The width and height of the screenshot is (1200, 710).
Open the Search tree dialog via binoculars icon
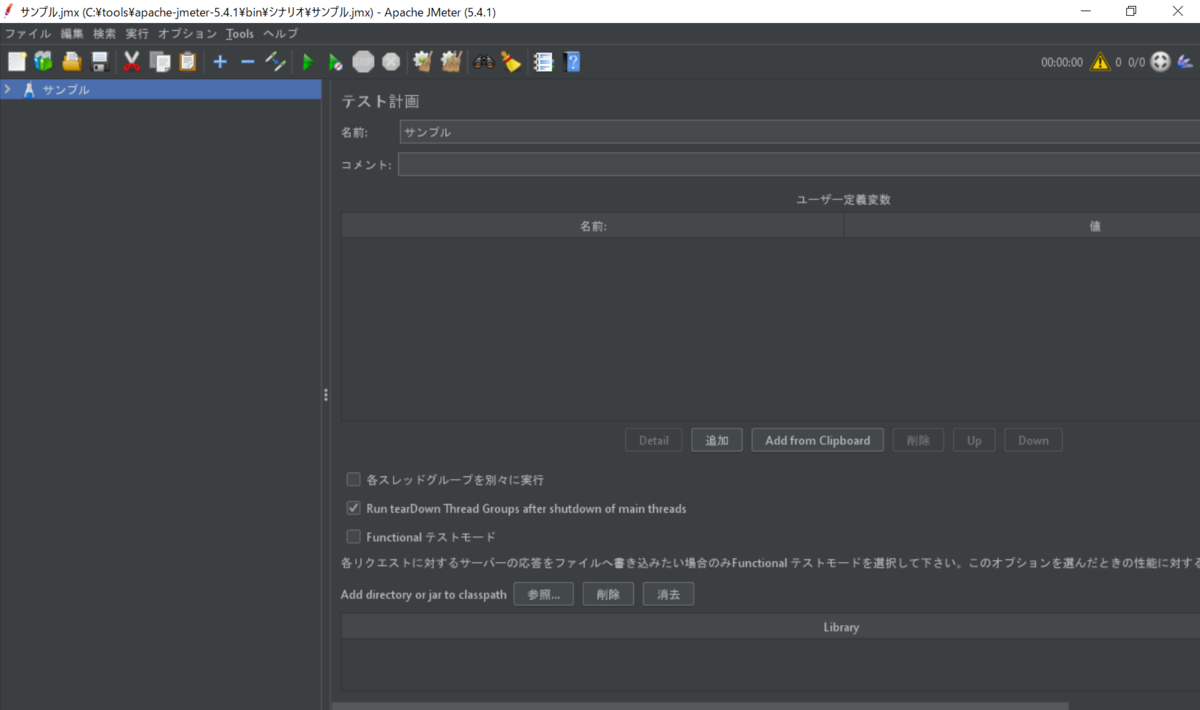[484, 61]
